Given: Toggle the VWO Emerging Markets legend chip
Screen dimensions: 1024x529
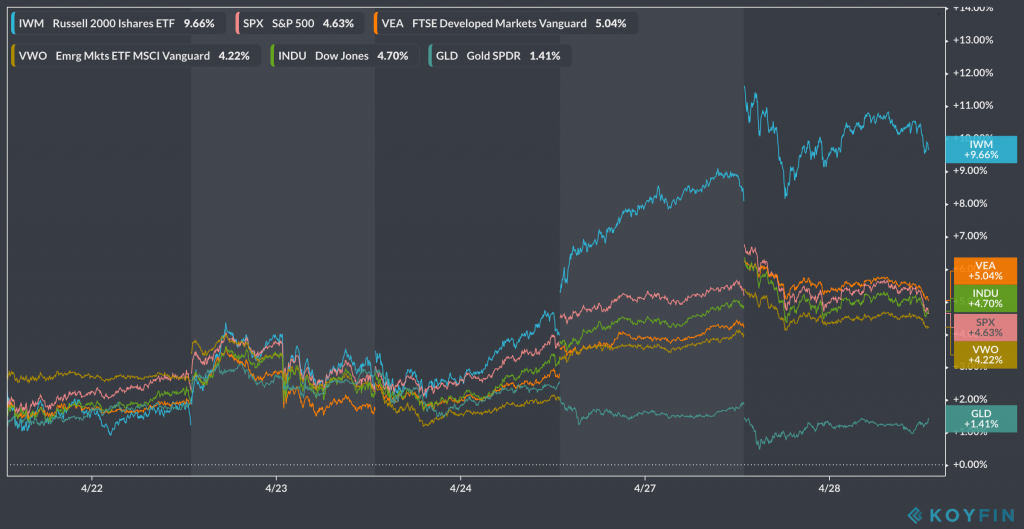Looking at the screenshot, I should point(134,56).
